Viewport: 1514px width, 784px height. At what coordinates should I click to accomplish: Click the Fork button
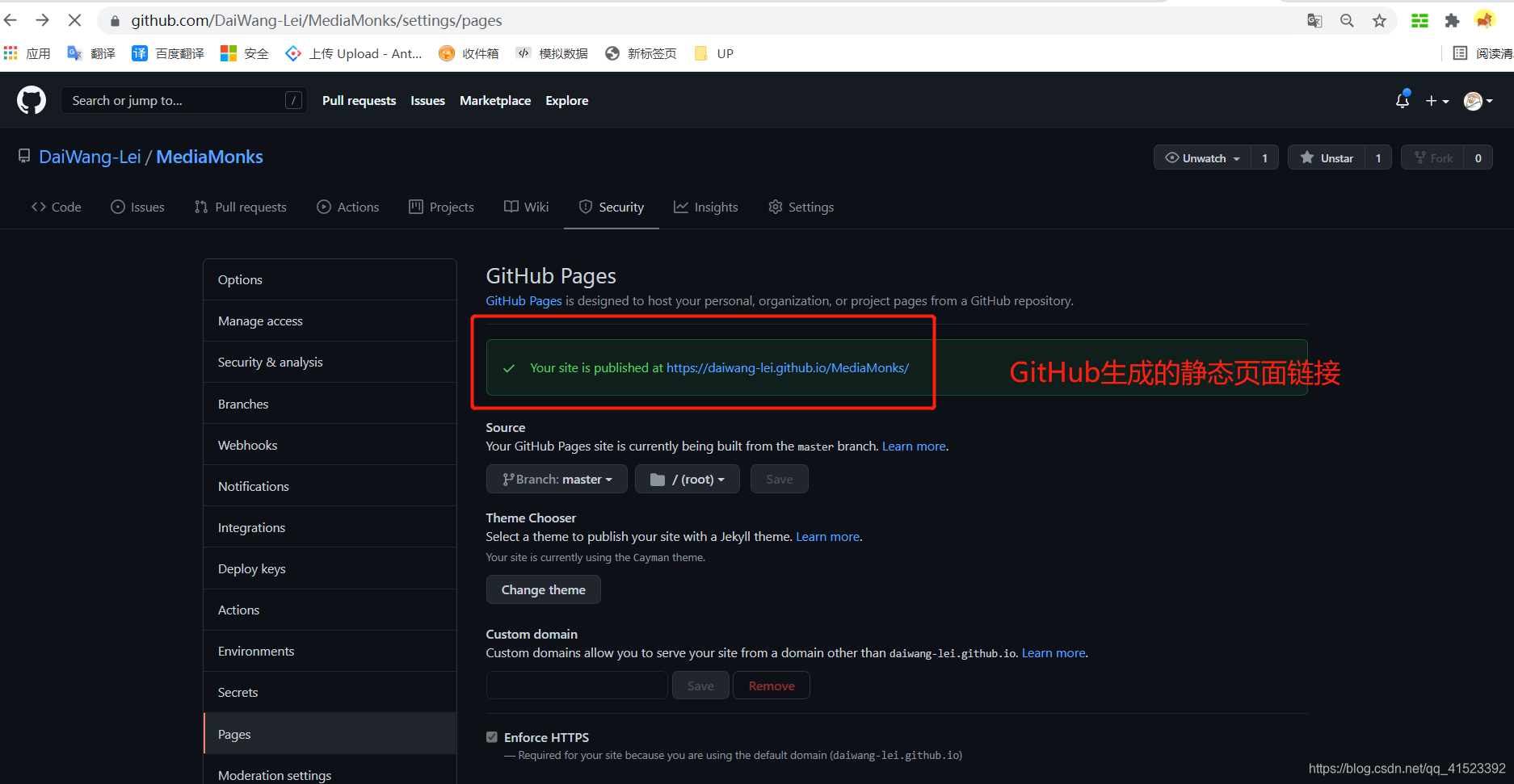pyautogui.click(x=1433, y=158)
